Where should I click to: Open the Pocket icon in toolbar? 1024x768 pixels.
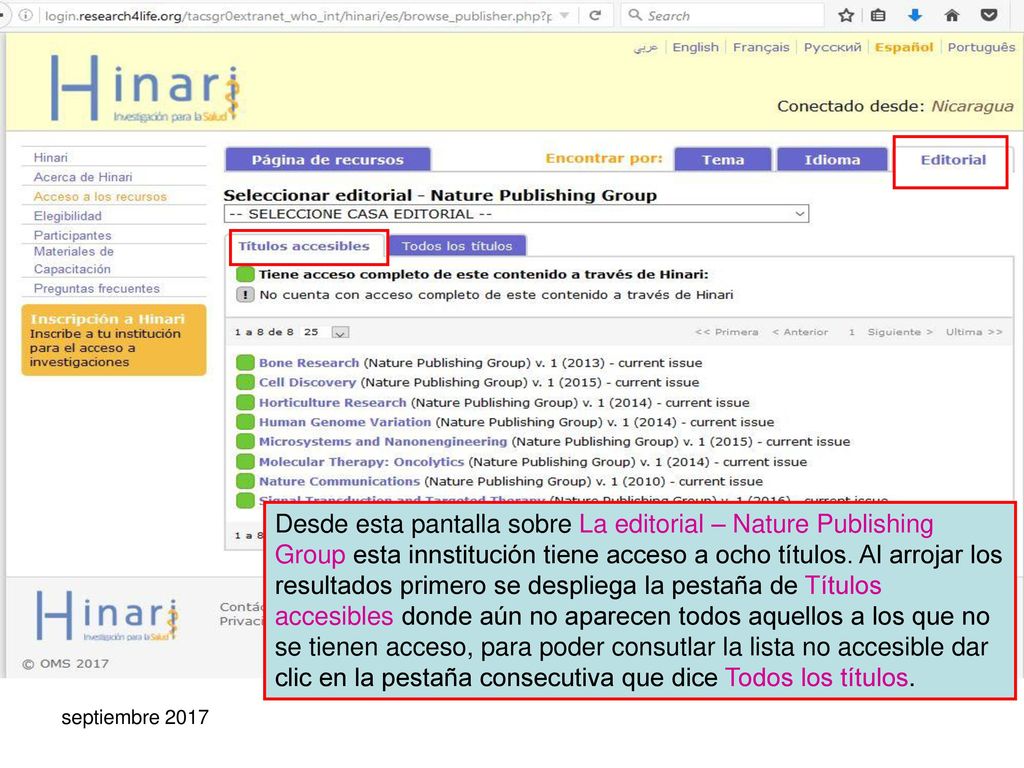click(989, 15)
